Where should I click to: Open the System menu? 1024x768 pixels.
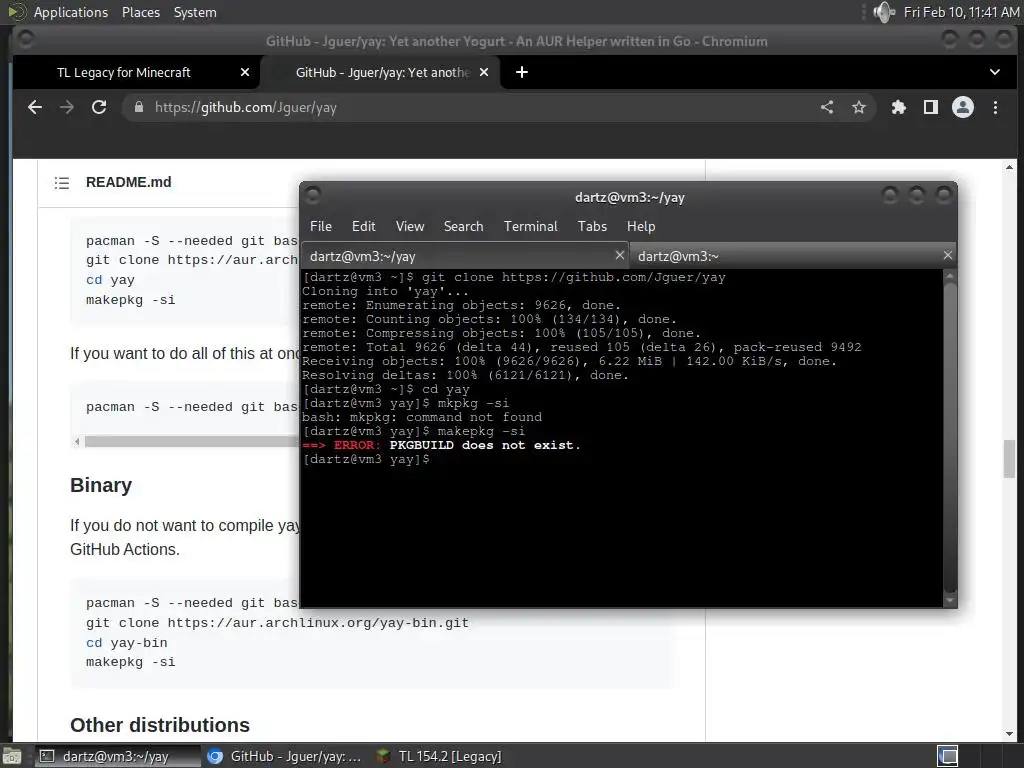[x=195, y=12]
